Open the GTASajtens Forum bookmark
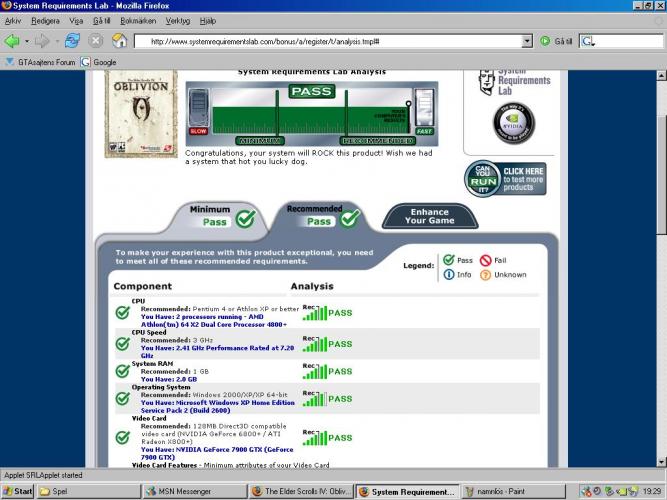The height and width of the screenshot is (500, 667). (40, 62)
